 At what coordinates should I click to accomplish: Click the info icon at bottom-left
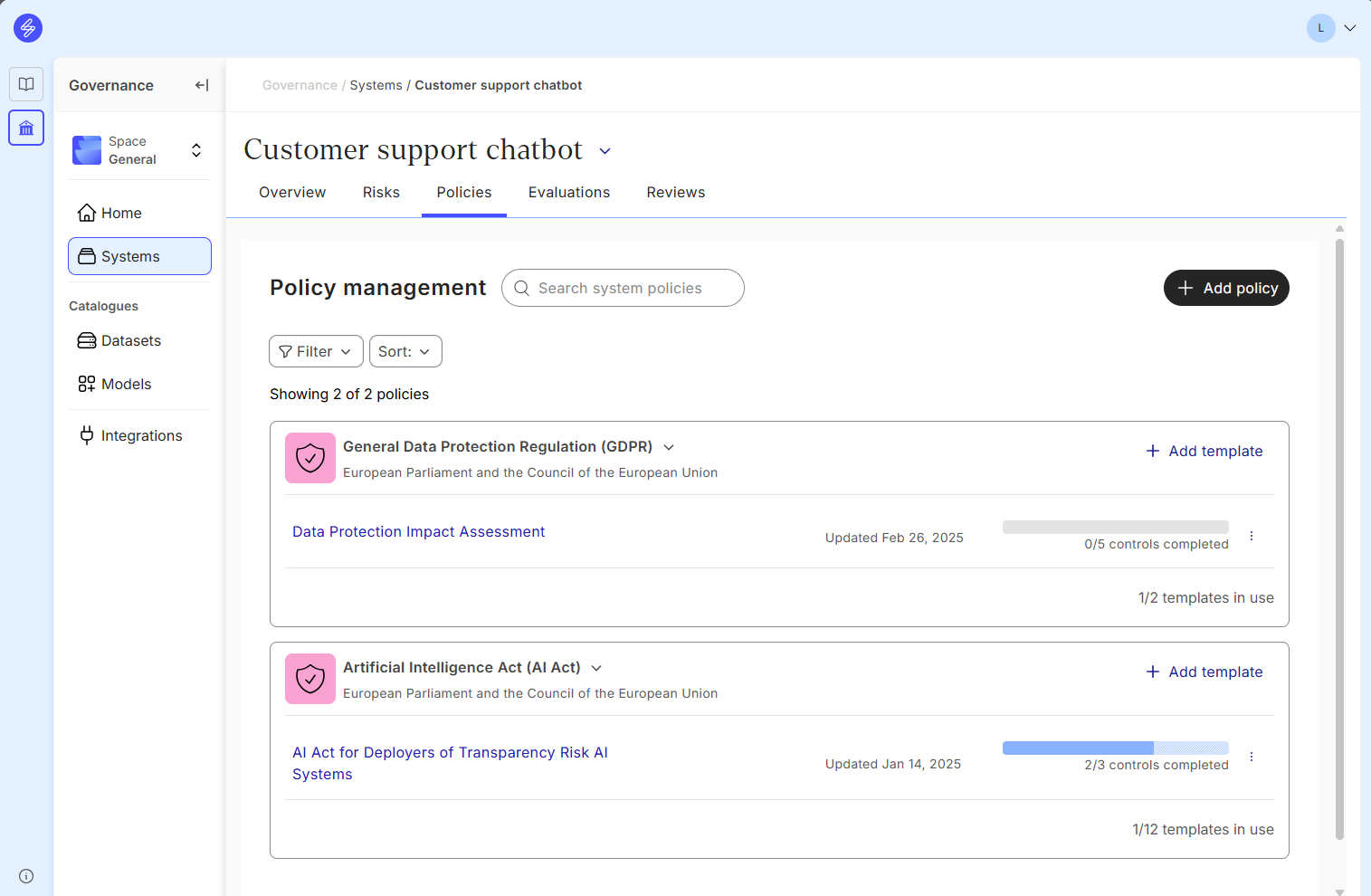click(x=26, y=876)
